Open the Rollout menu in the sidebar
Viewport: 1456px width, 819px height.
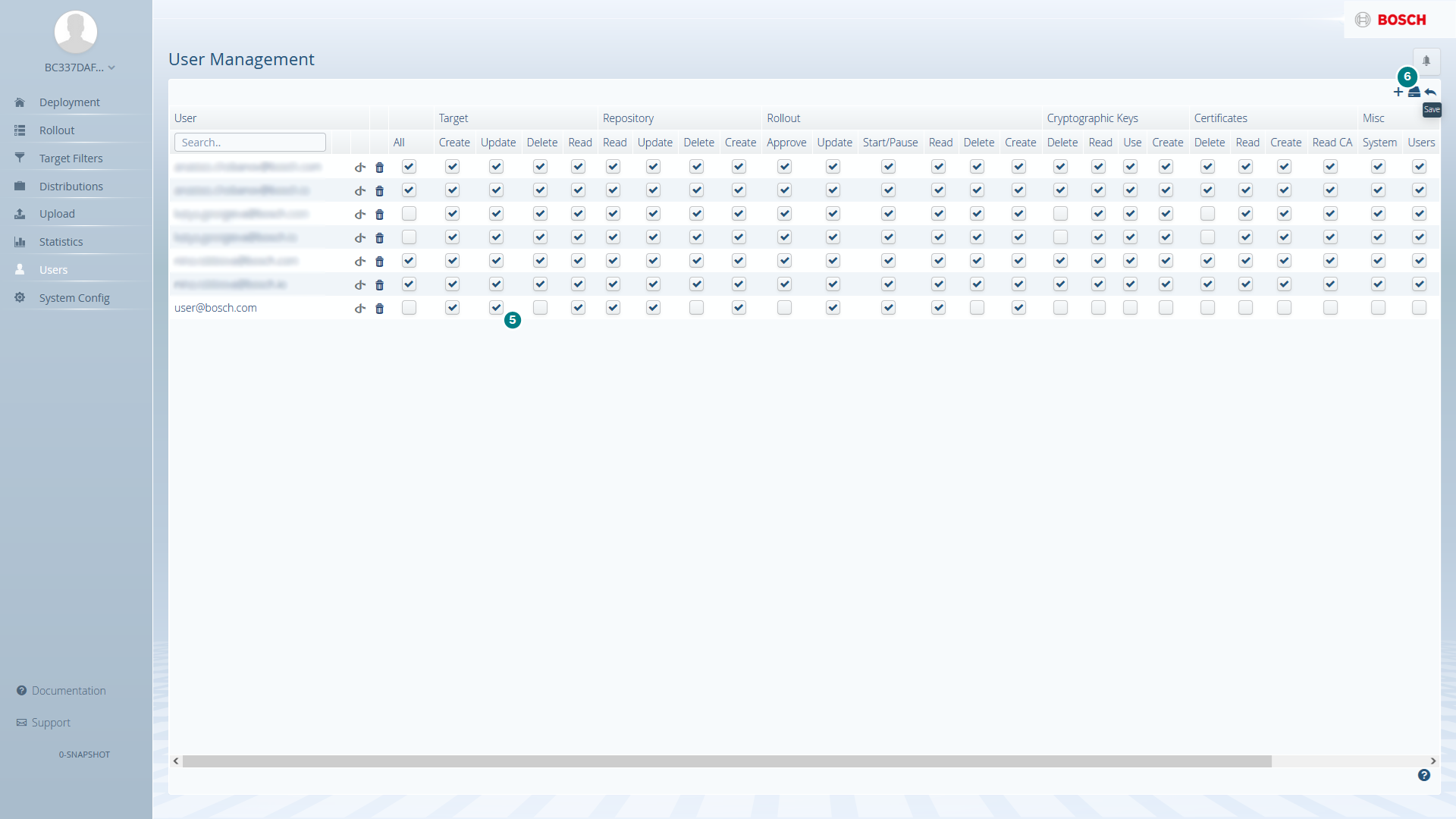tap(57, 130)
